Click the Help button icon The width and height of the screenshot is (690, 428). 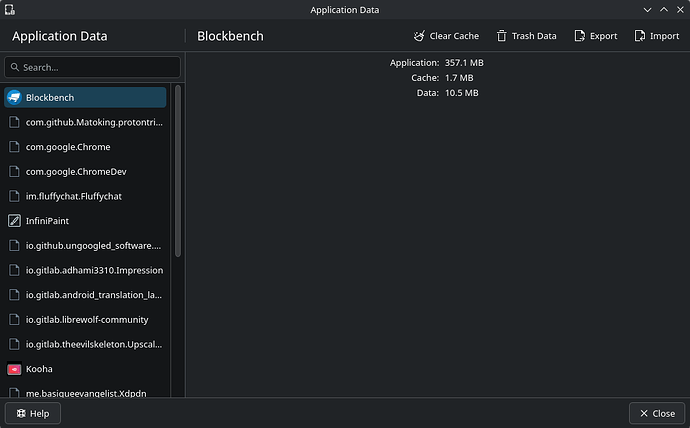pyautogui.click(x=21, y=413)
